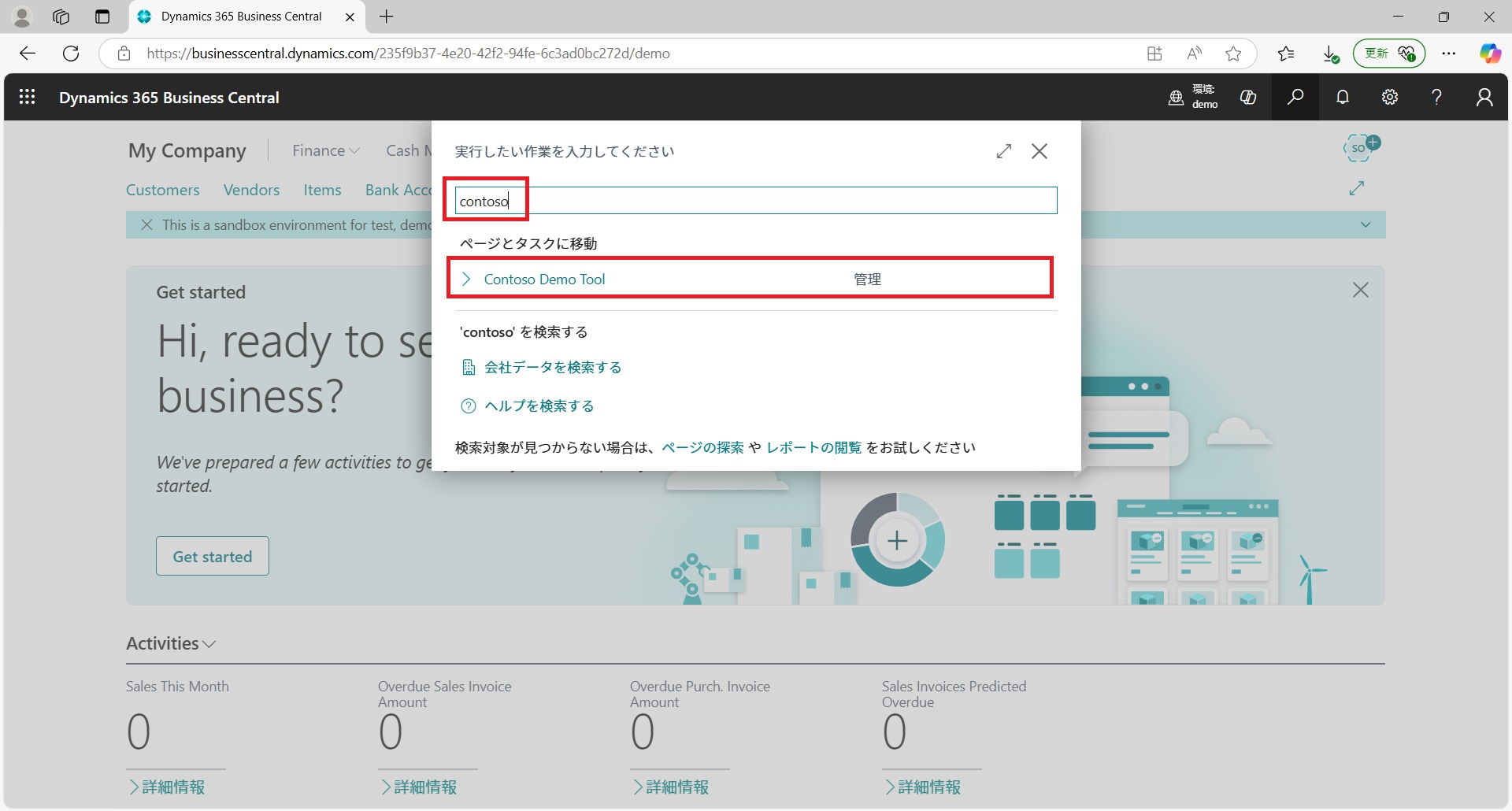Expand the Activities section chevron
Image resolution: width=1512 pixels, height=811 pixels.
[x=209, y=644]
